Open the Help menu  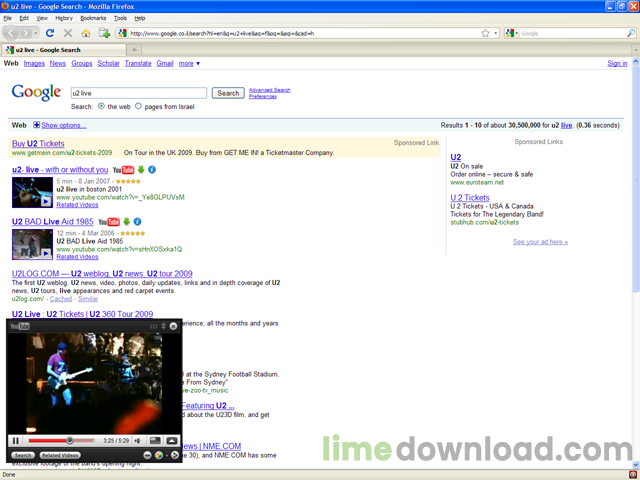click(140, 18)
